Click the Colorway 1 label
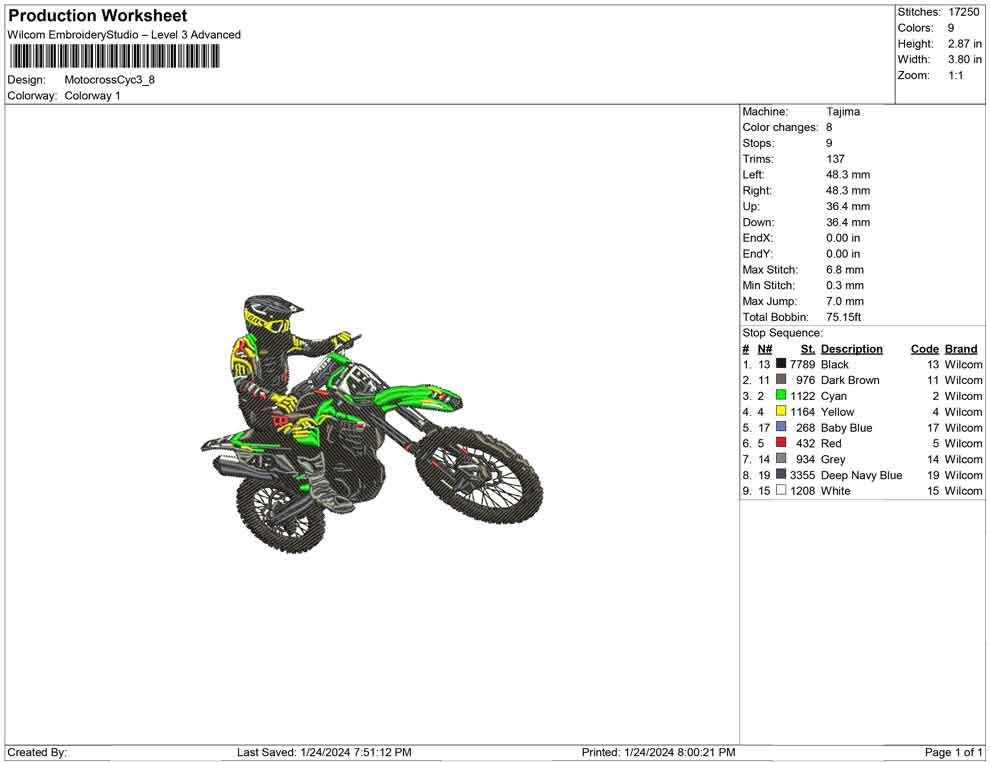990x762 pixels. (91, 96)
